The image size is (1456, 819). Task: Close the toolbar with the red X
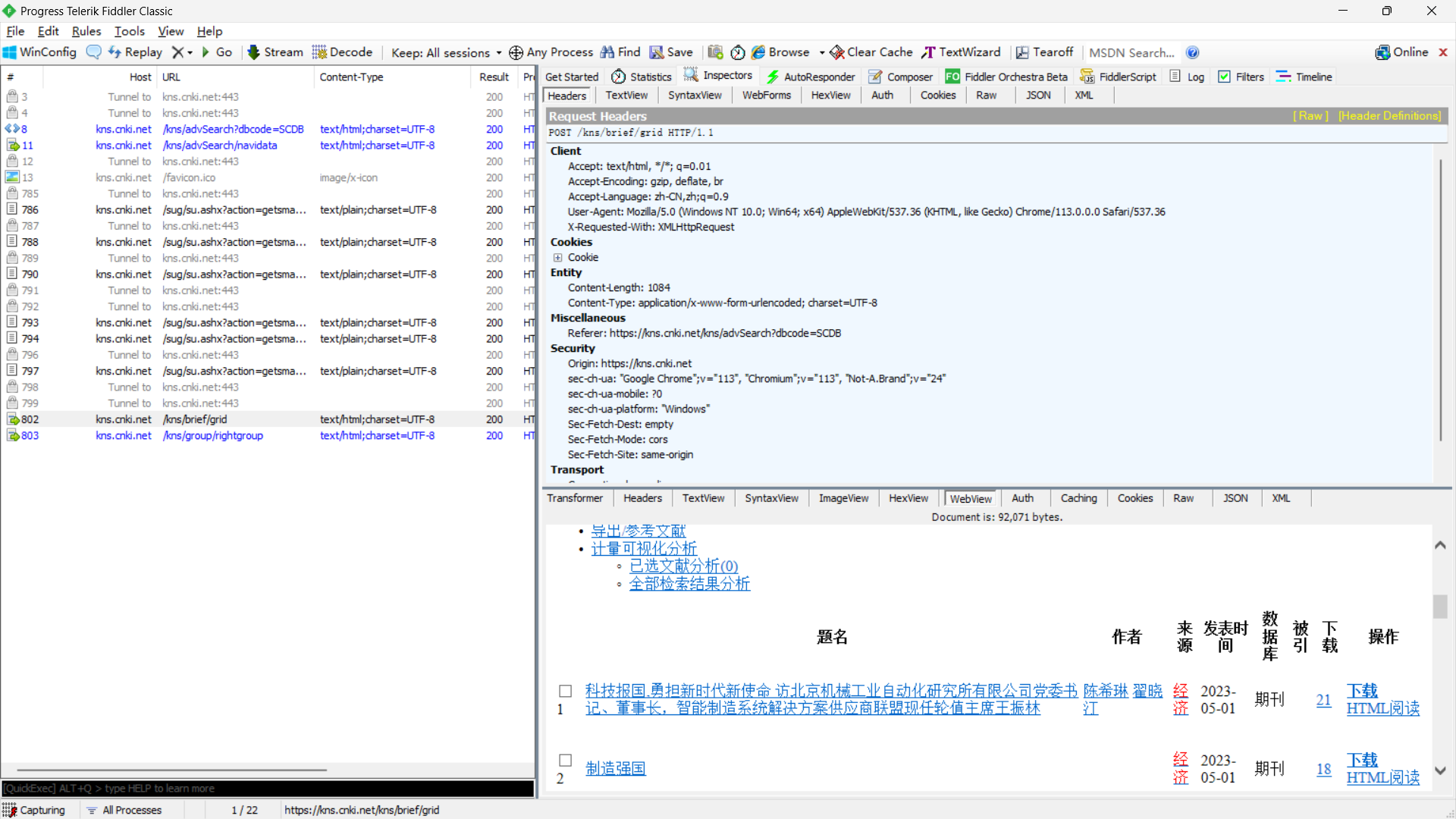[1443, 52]
